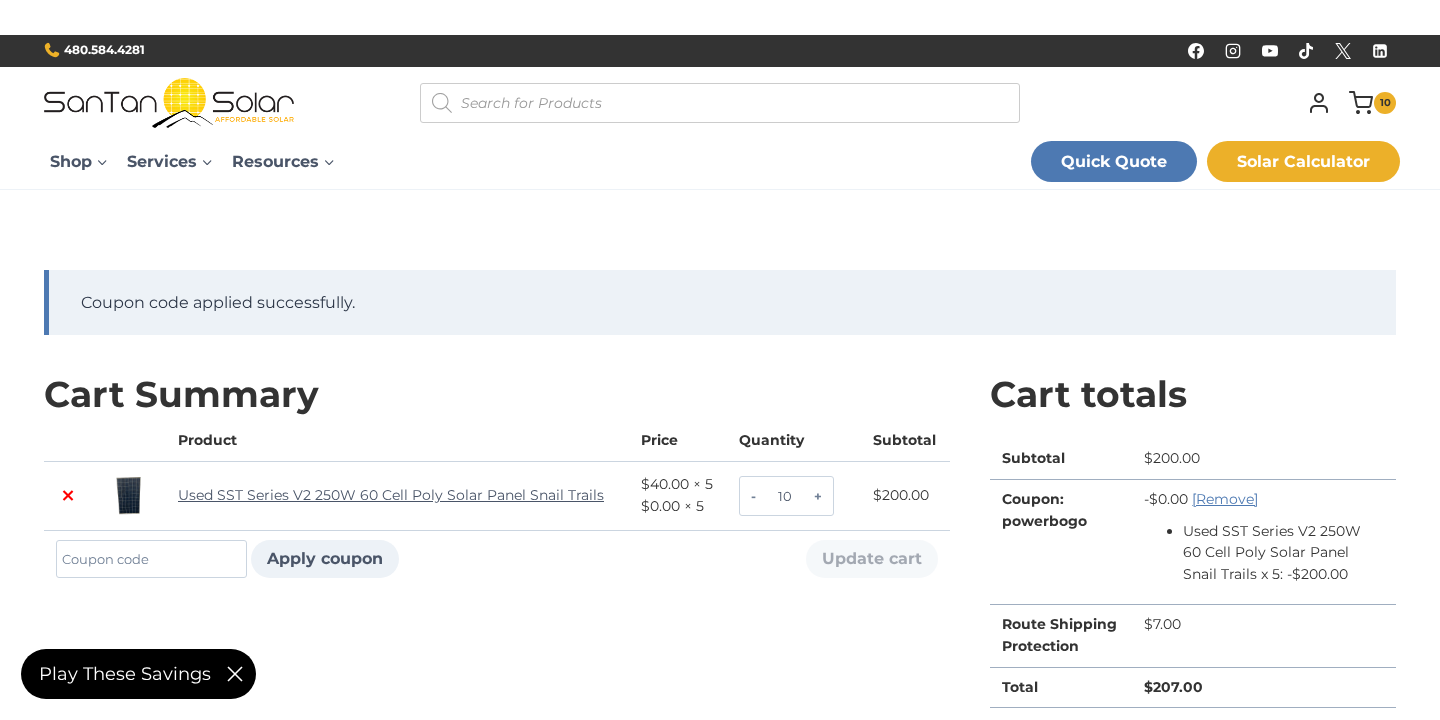The width and height of the screenshot is (1440, 720).
Task: Open the LinkedIn social icon
Action: click(1380, 51)
